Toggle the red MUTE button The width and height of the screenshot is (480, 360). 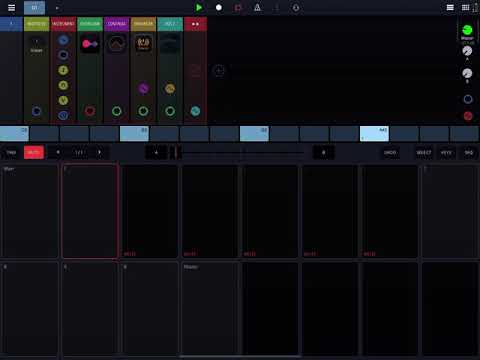34,152
